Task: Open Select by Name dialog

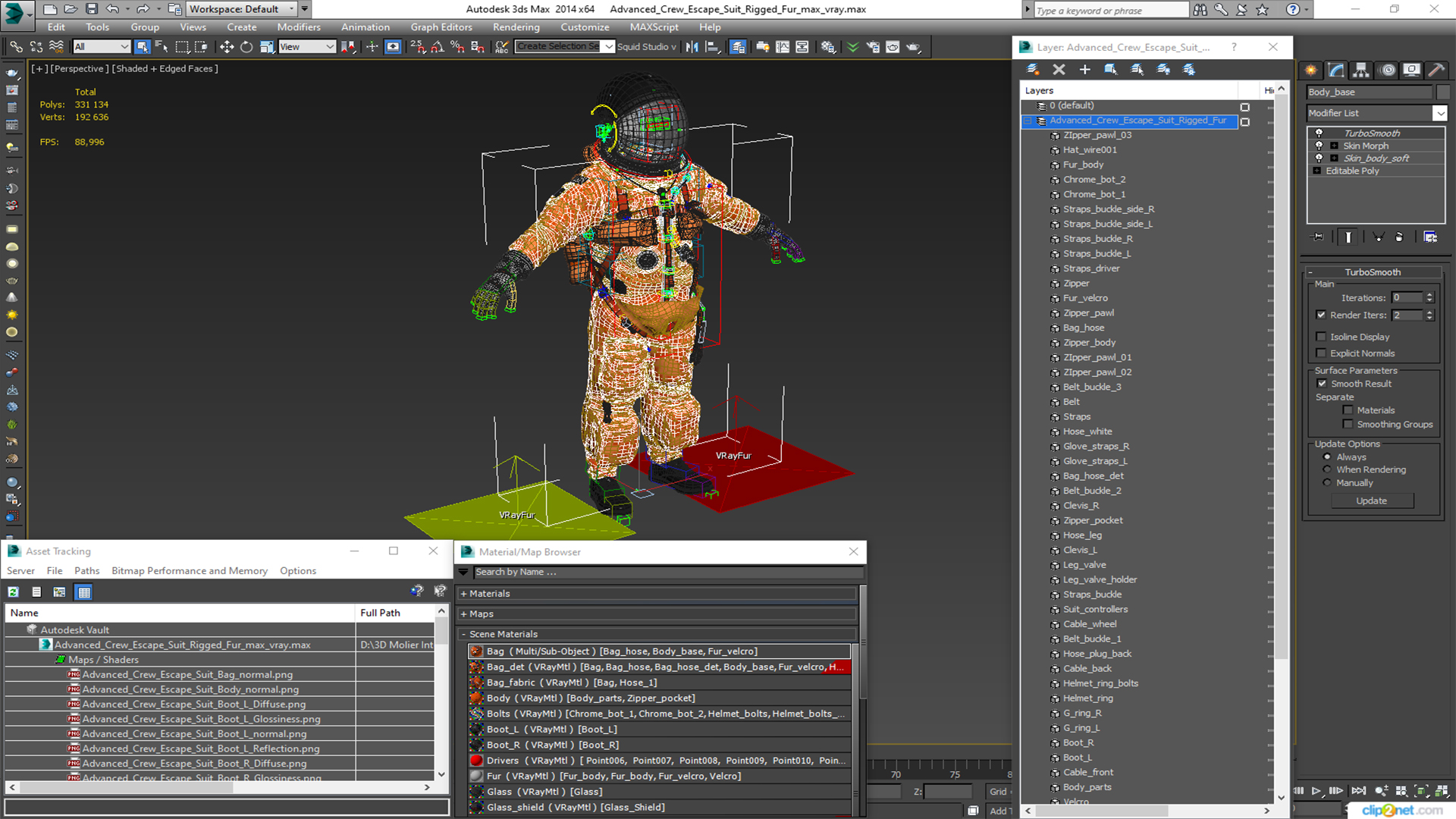Action: coord(162,47)
